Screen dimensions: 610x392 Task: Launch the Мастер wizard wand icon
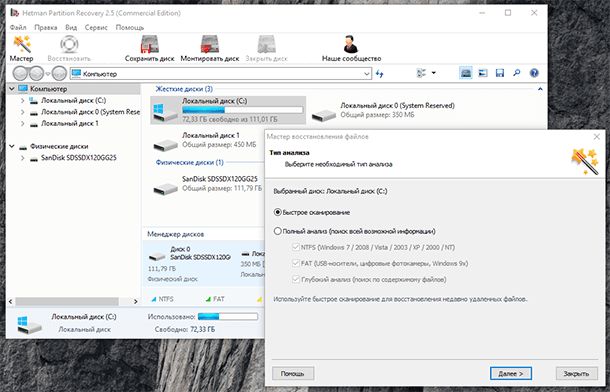21,44
